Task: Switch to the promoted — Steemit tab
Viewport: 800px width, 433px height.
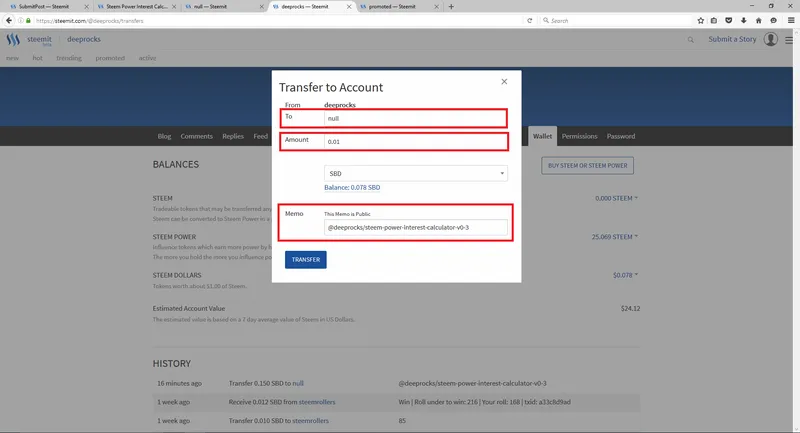Action: click(399, 7)
